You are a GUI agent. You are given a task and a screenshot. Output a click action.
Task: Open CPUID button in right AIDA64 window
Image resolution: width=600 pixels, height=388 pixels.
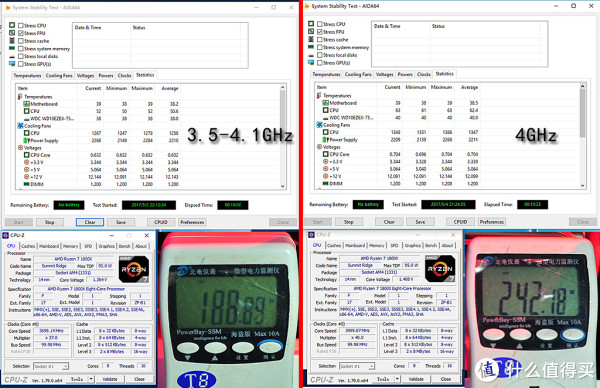(460, 222)
